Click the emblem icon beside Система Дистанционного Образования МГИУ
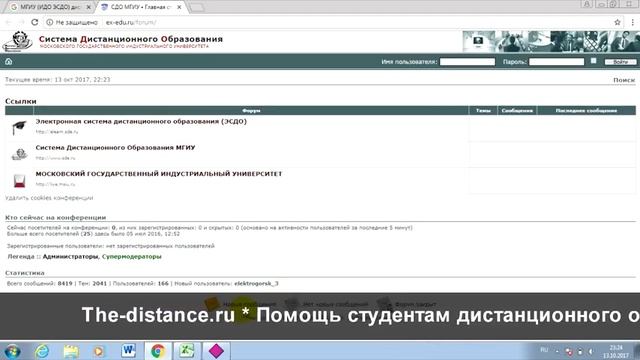The width and height of the screenshot is (640, 360). [x=19, y=154]
